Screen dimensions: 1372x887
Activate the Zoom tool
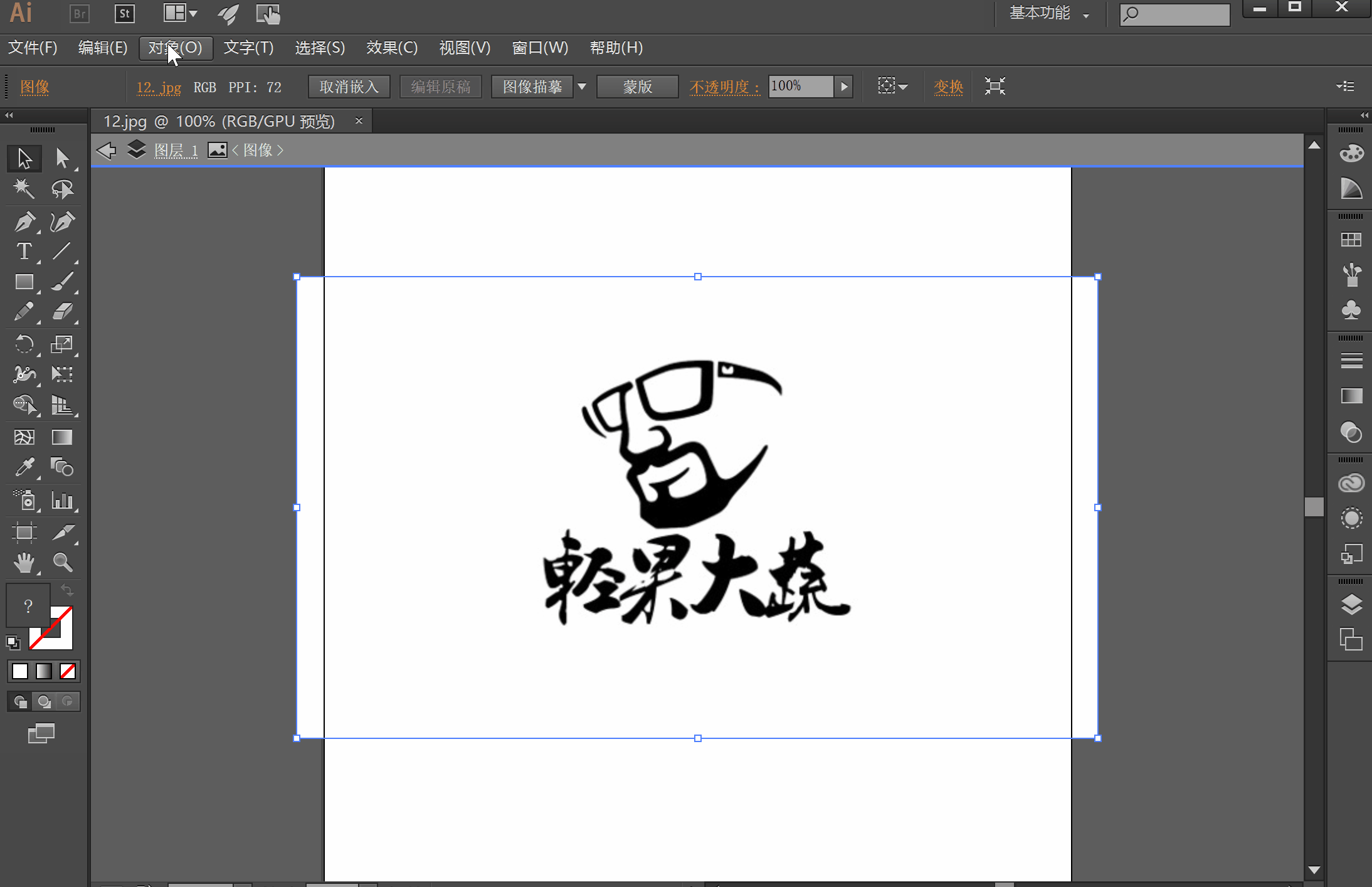(x=62, y=563)
